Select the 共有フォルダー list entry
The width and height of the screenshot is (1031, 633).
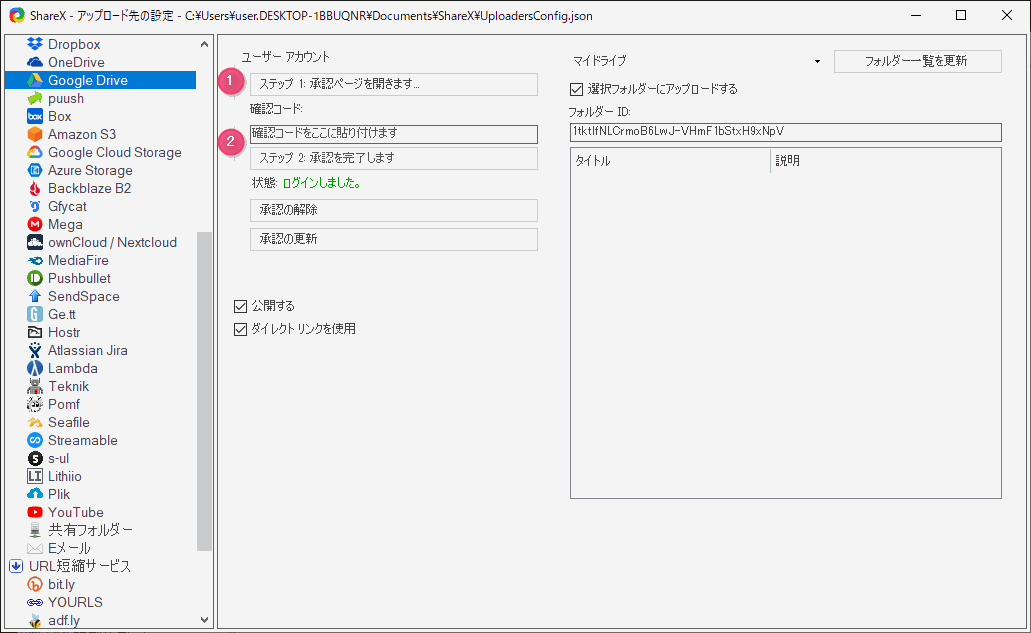click(x=90, y=530)
